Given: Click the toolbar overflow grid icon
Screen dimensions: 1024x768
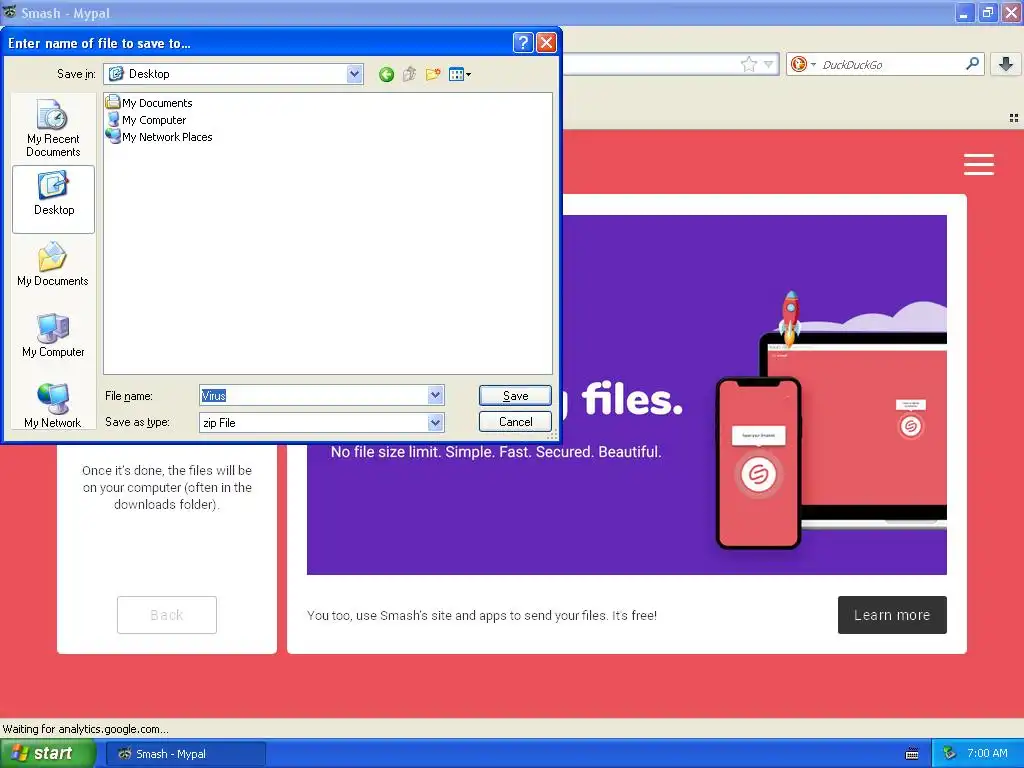Looking at the screenshot, I should click(x=1014, y=118).
